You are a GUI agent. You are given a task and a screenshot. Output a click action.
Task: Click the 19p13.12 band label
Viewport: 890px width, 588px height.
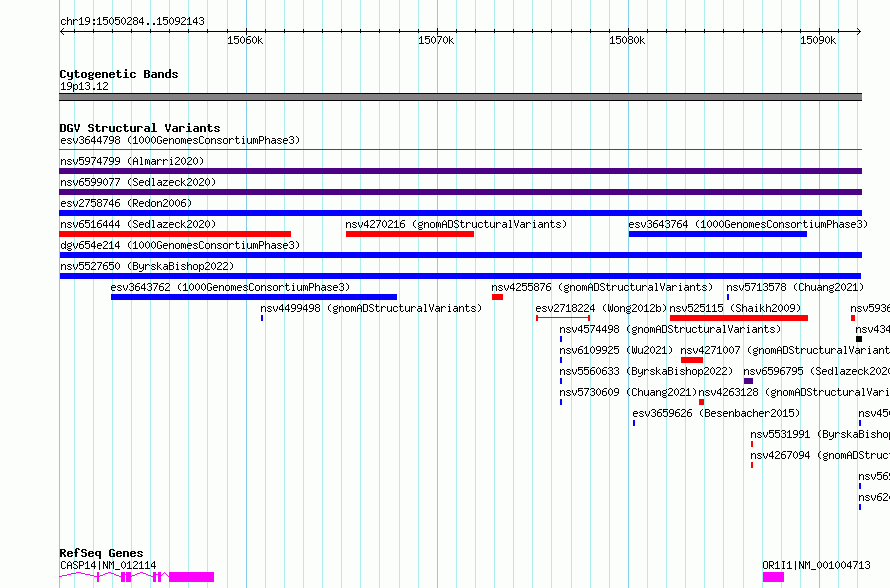tap(84, 86)
